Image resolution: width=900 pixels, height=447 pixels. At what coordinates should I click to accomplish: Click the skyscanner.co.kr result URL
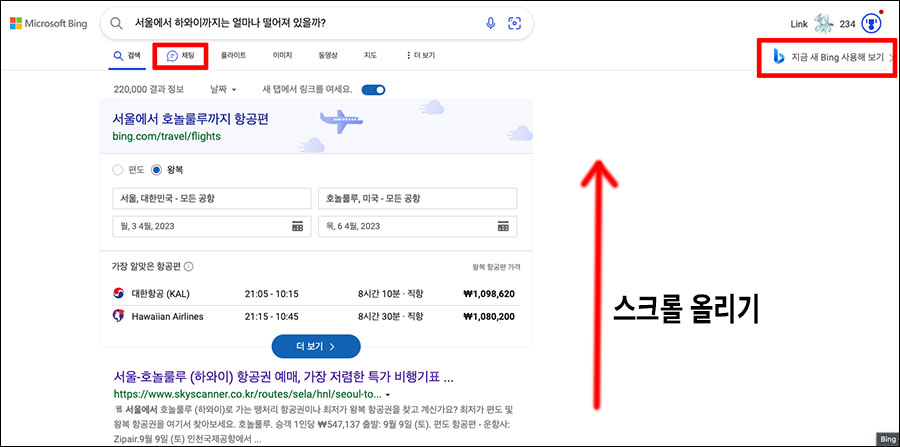(x=248, y=395)
